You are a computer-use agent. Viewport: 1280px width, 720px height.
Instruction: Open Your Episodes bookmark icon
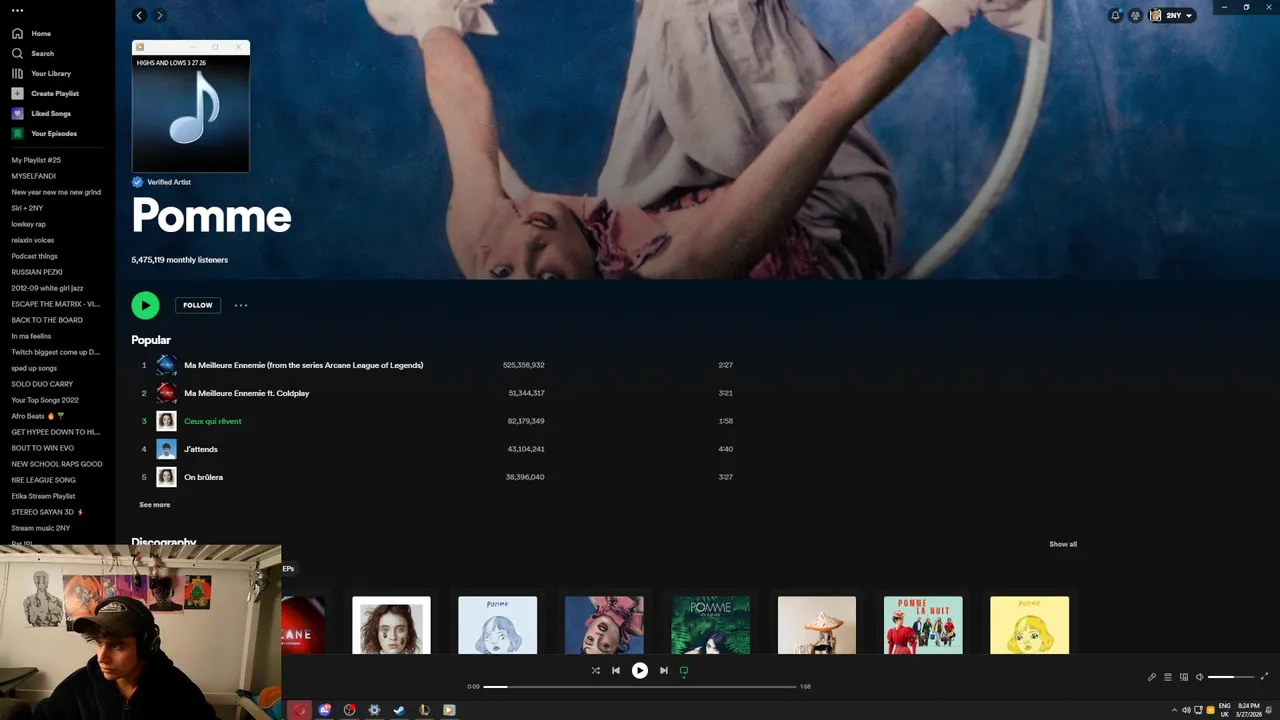coord(17,133)
